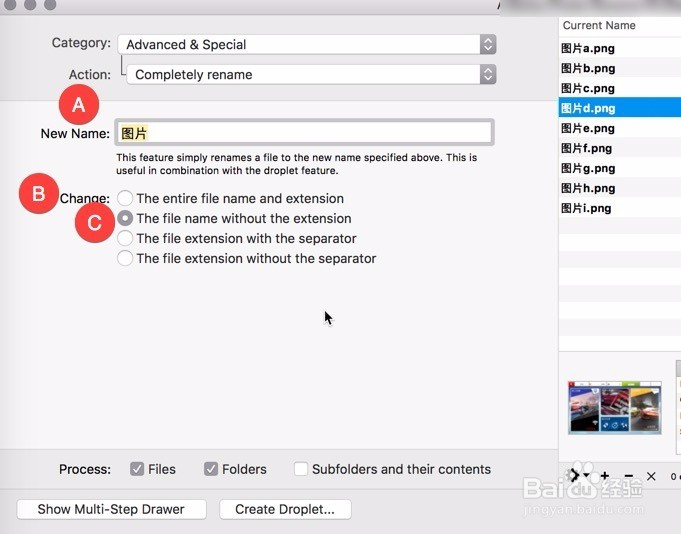Select highlighted file 图片d.png
This screenshot has width=681, height=534.
pos(620,108)
